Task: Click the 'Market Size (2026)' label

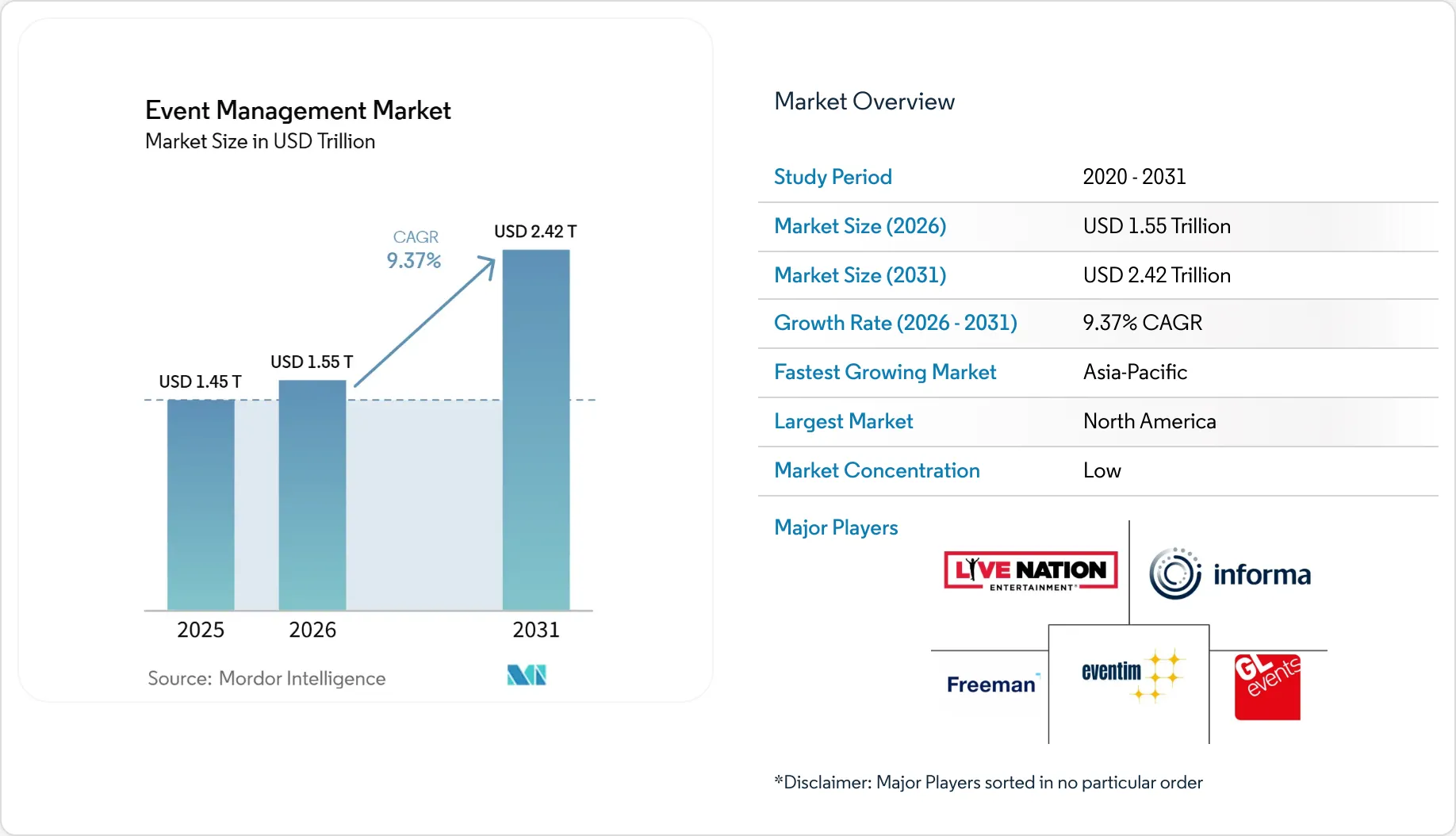Action: [x=860, y=226]
